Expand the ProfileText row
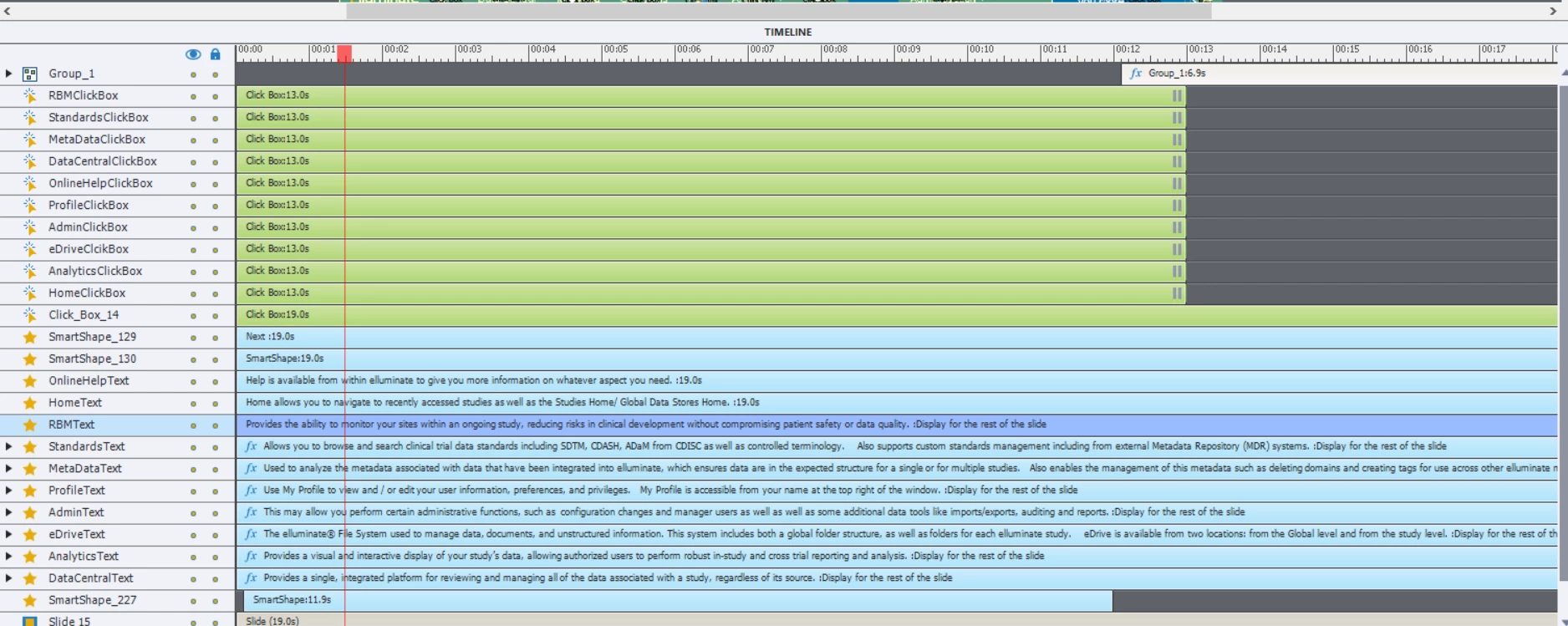This screenshot has width=1568, height=626. tap(8, 491)
